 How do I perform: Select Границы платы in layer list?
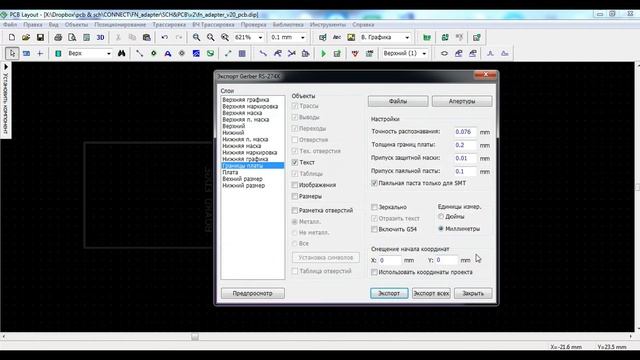tap(253, 166)
